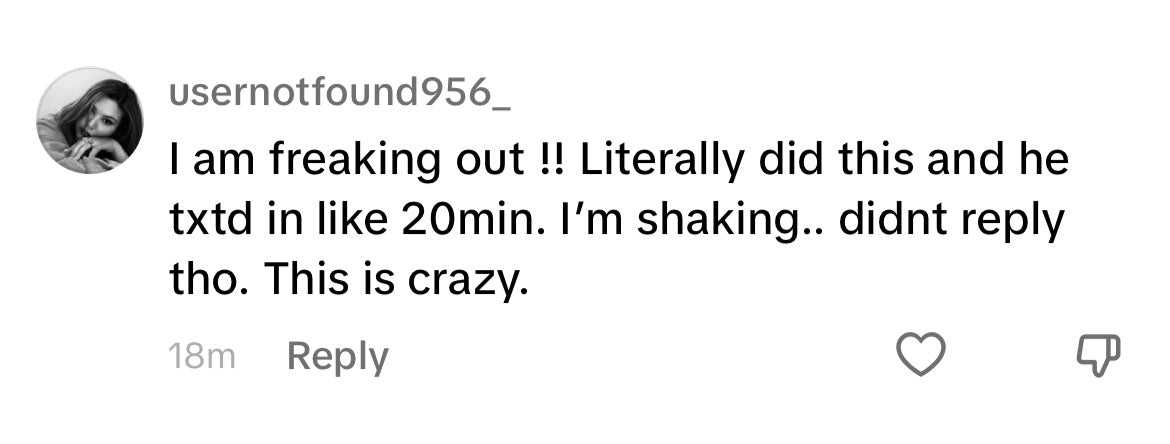Image resolution: width=1170 pixels, height=444 pixels.
Task: Click the sentence "This is crazy."
Action: tap(395, 284)
